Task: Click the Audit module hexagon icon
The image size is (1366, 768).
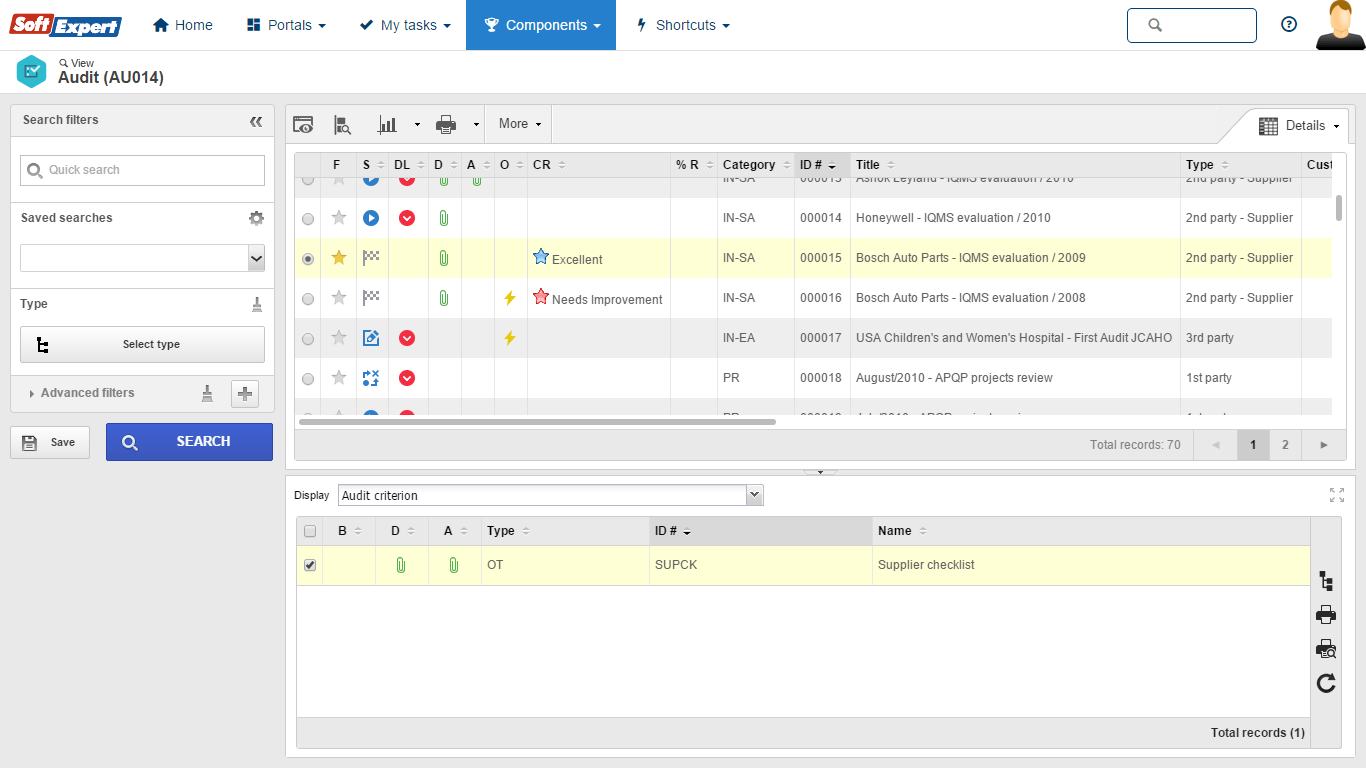Action: [x=32, y=71]
